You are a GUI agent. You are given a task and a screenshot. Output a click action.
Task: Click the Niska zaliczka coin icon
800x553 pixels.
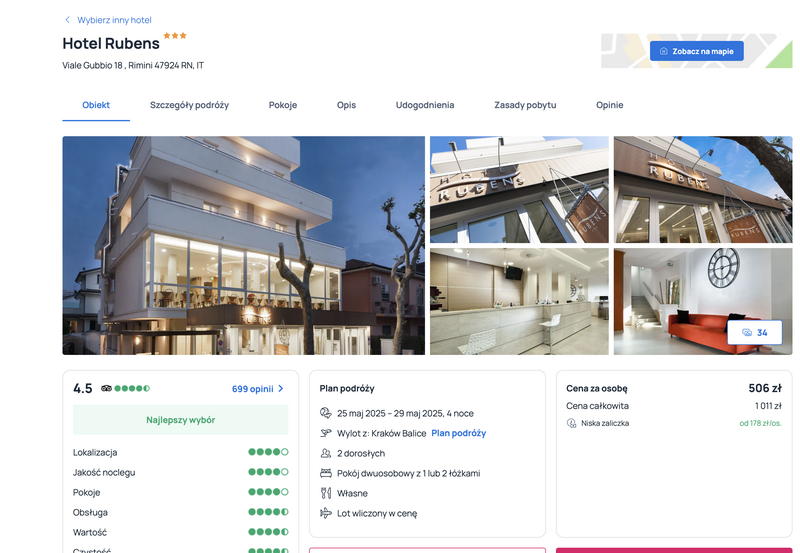571,423
